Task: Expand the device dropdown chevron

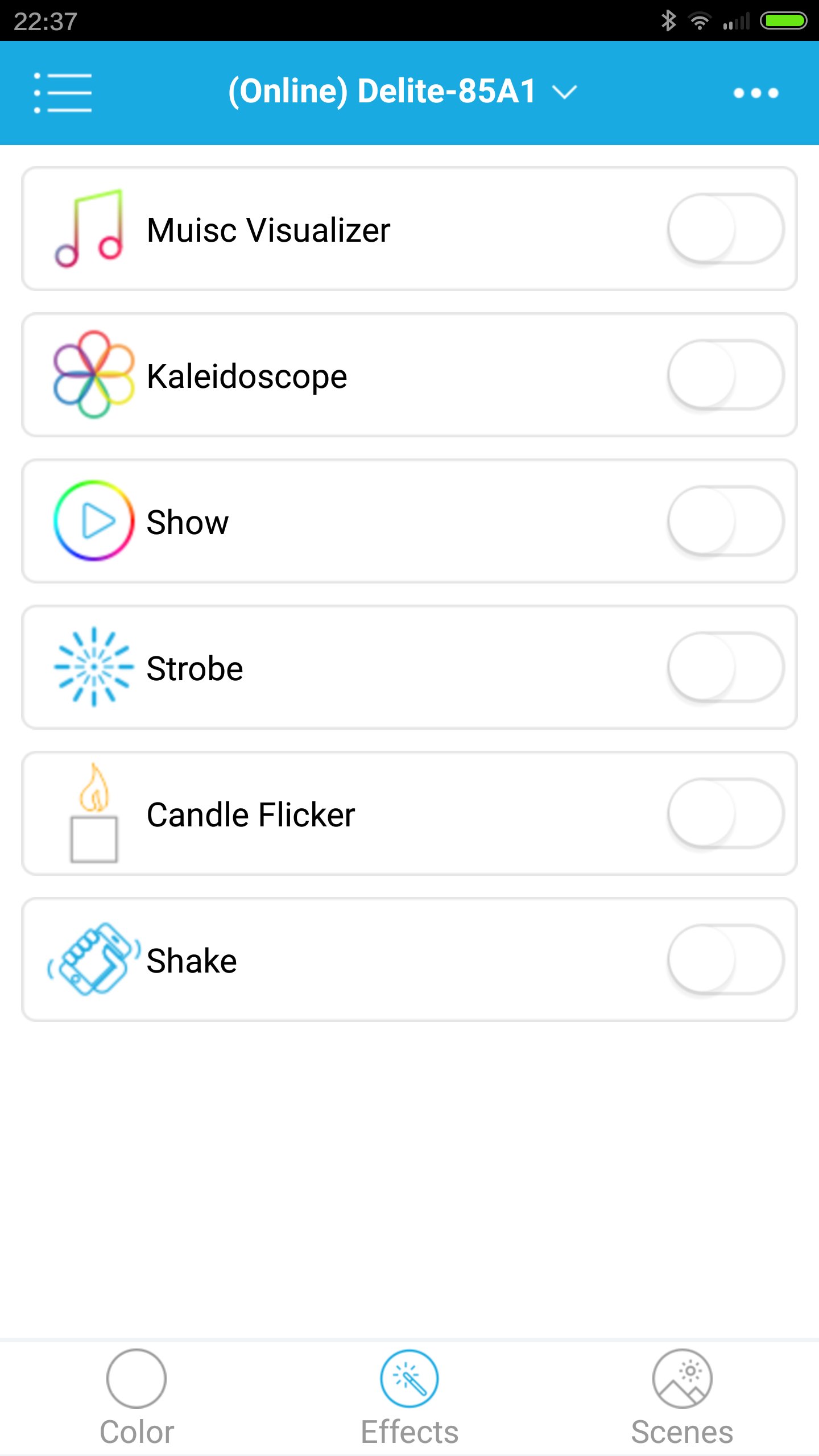Action: [x=565, y=92]
